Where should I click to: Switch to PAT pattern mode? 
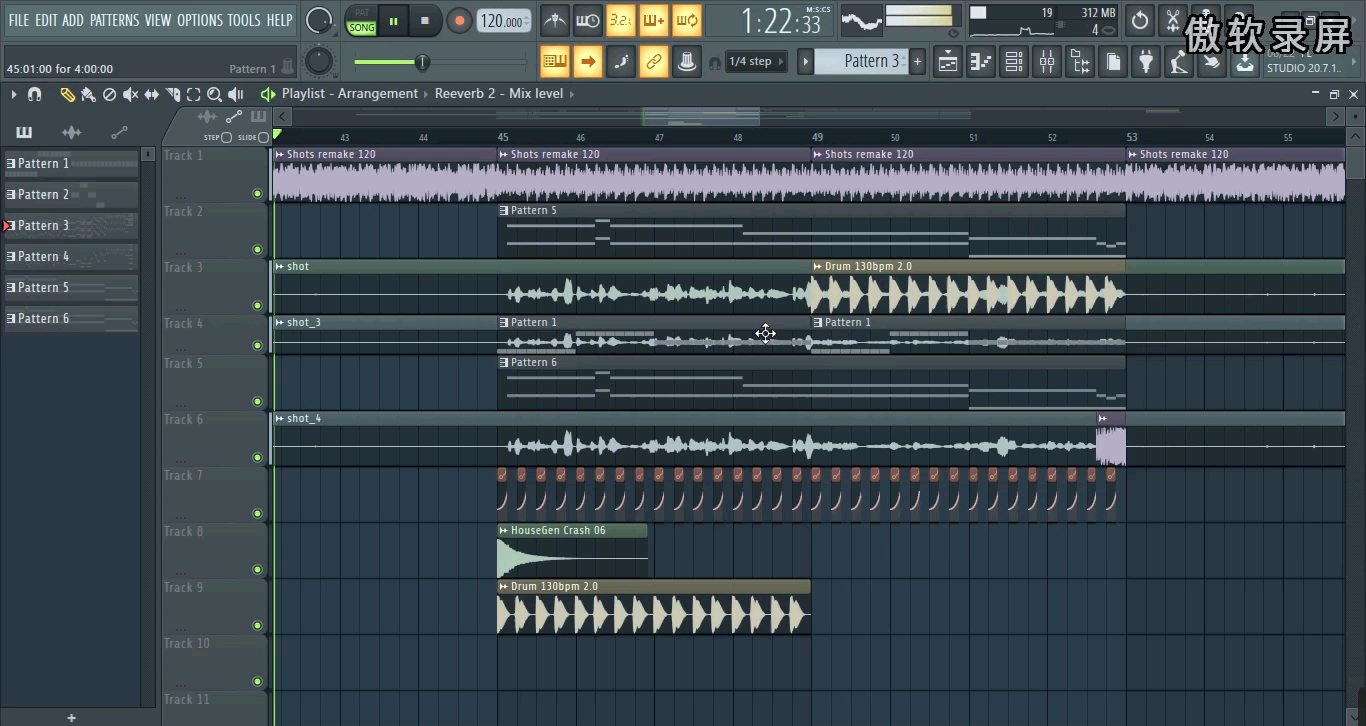362,13
